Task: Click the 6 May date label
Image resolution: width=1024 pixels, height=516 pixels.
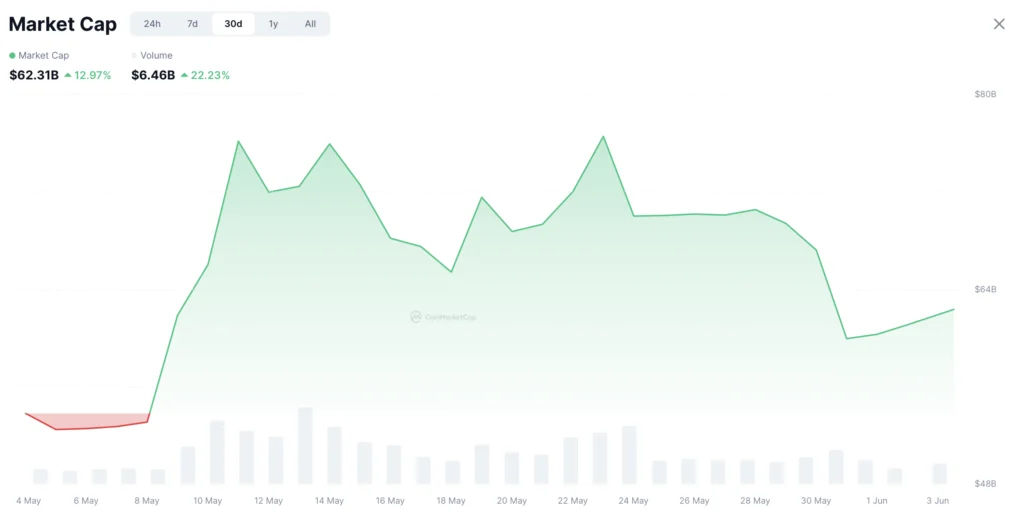Action: 86,501
